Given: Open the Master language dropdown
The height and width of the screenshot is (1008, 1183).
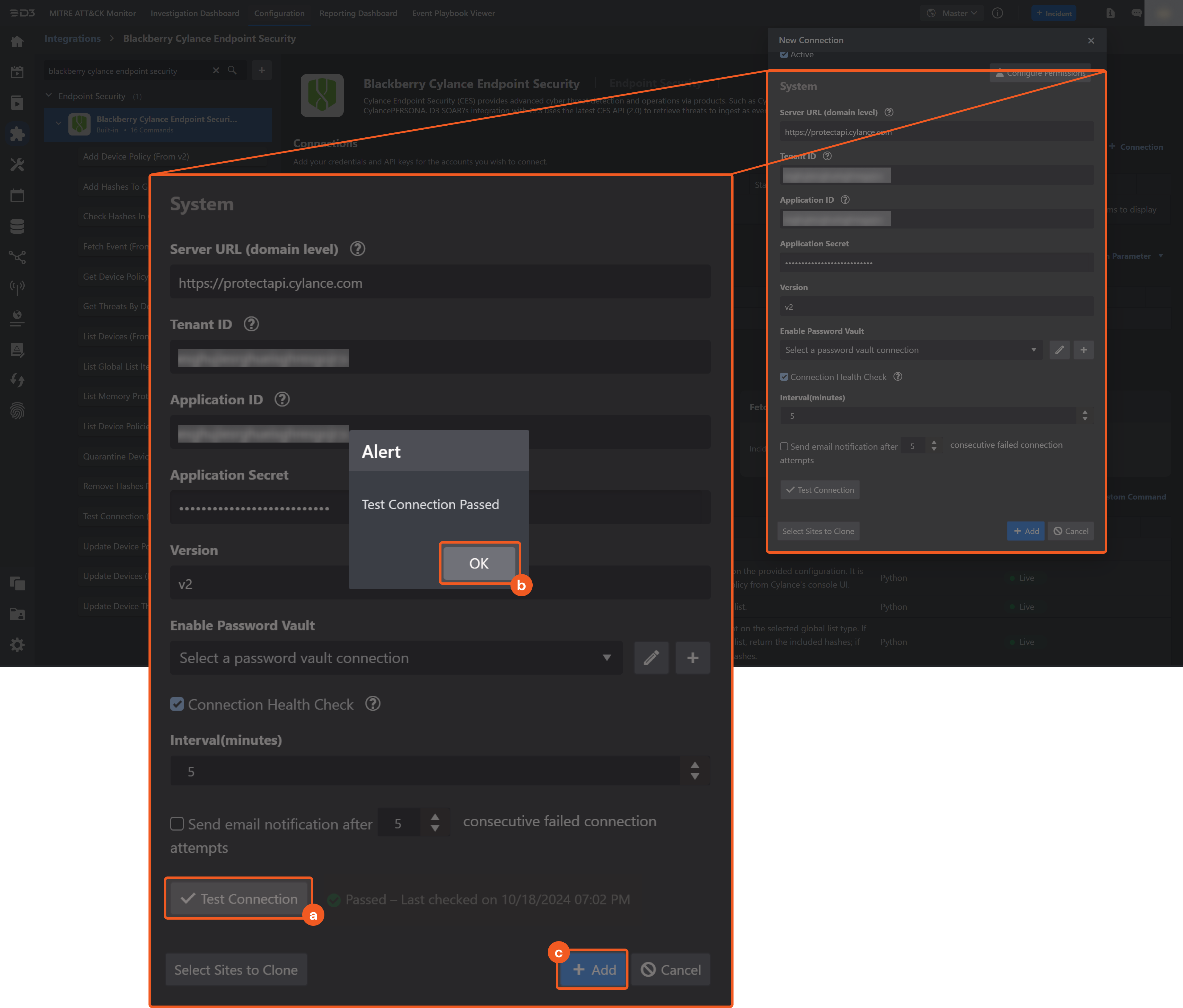Looking at the screenshot, I should click(x=951, y=13).
